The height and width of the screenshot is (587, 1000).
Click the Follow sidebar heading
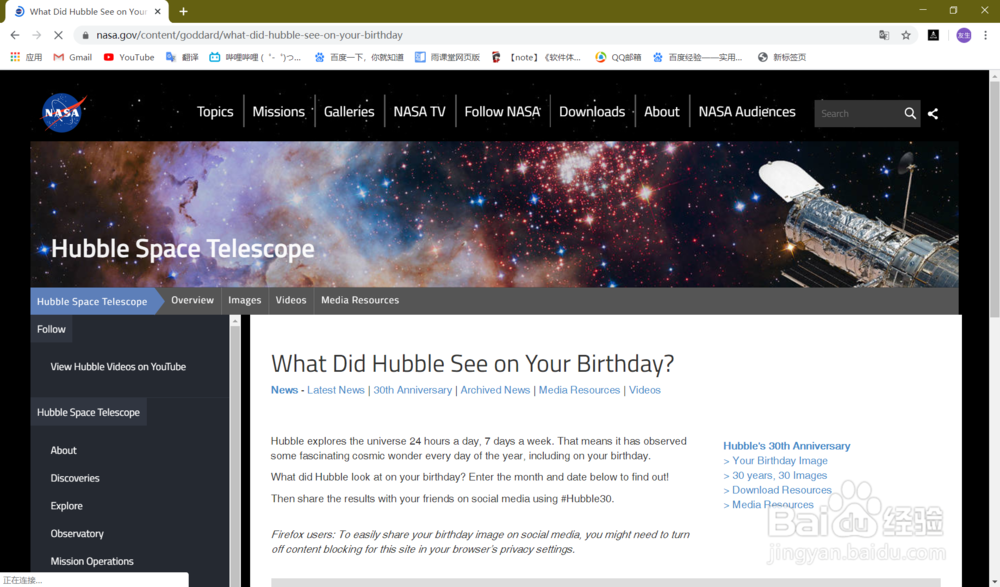tap(51, 329)
